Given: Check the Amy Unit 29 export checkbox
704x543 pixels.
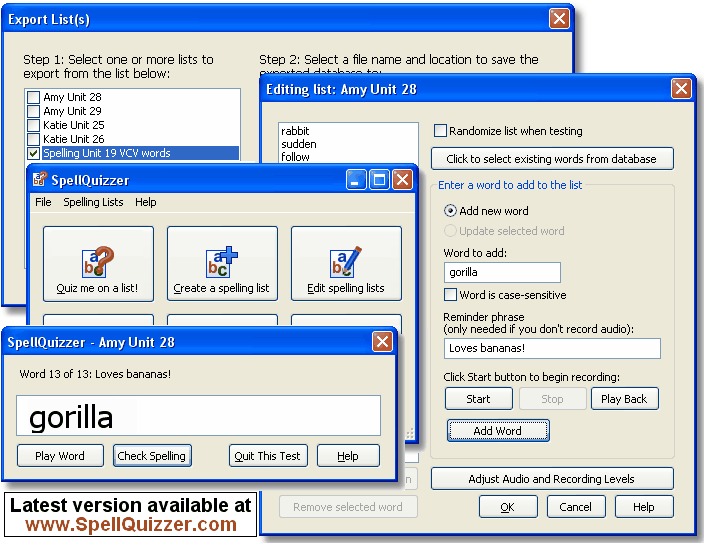Looking at the screenshot, I should point(34,111).
